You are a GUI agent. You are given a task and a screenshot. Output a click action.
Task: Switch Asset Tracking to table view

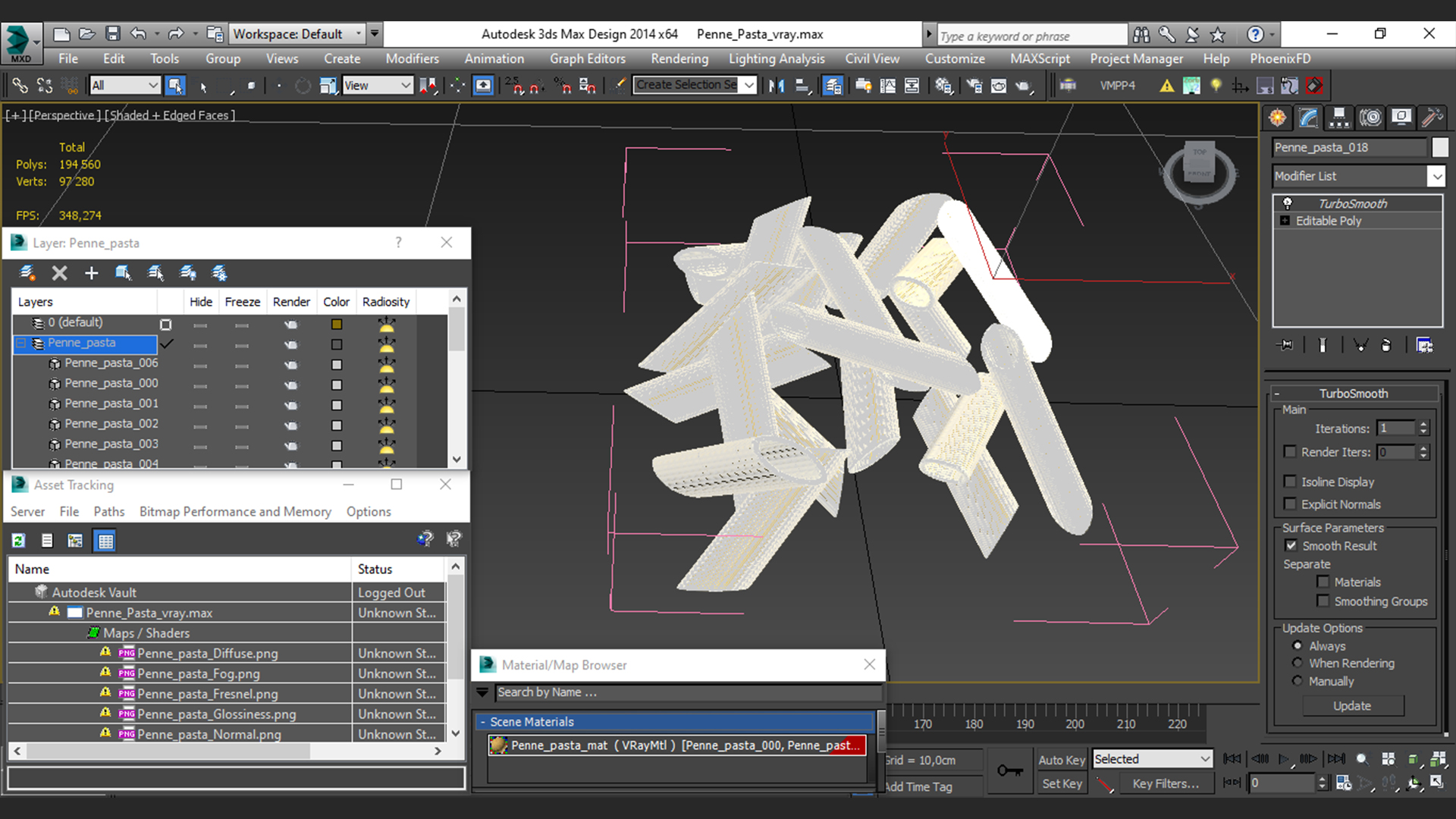tap(105, 541)
